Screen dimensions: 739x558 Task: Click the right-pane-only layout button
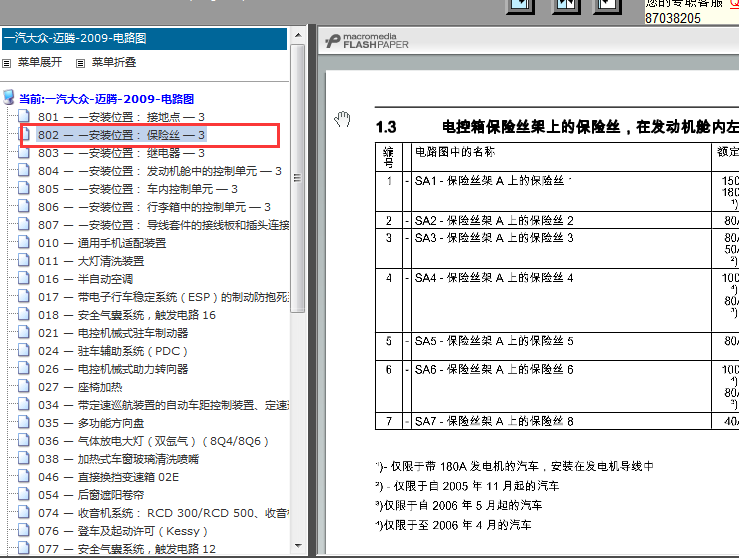tap(607, 7)
